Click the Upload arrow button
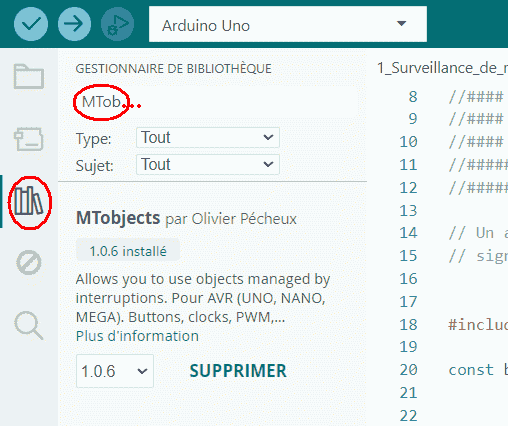Viewport: 508px width, 426px height. point(74,24)
